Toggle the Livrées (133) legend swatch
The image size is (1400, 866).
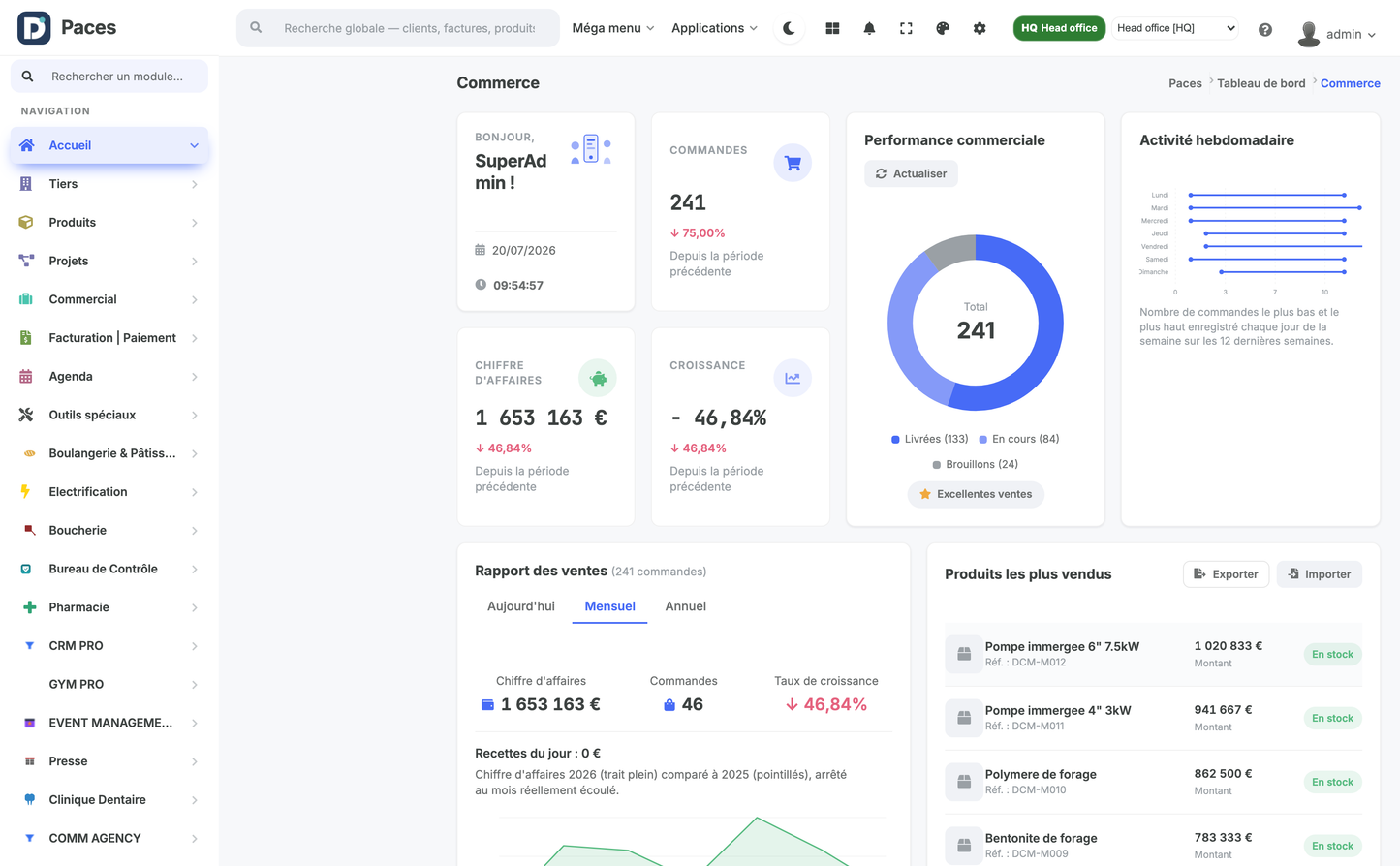tap(895, 439)
